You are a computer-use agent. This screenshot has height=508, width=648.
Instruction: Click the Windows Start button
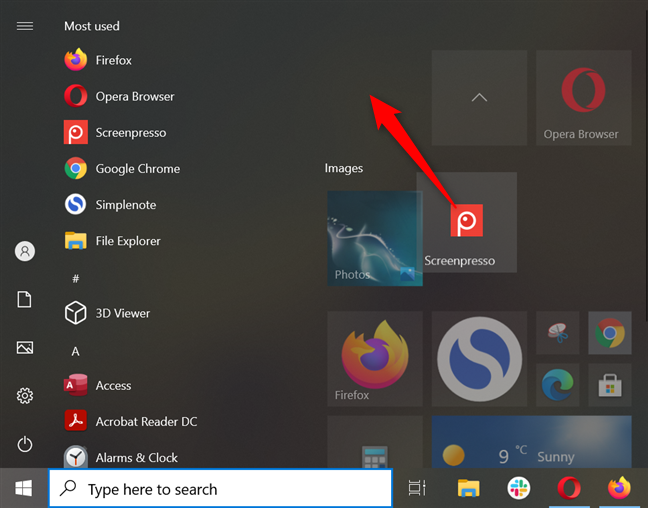24,488
